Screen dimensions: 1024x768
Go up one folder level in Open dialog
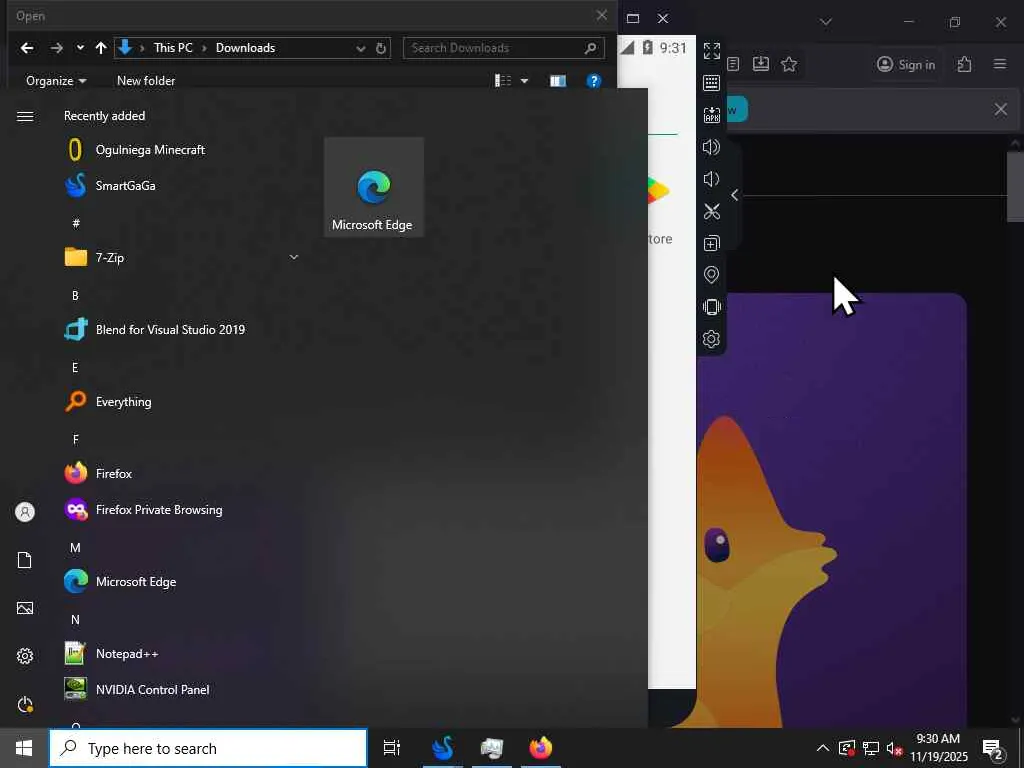[x=101, y=48]
